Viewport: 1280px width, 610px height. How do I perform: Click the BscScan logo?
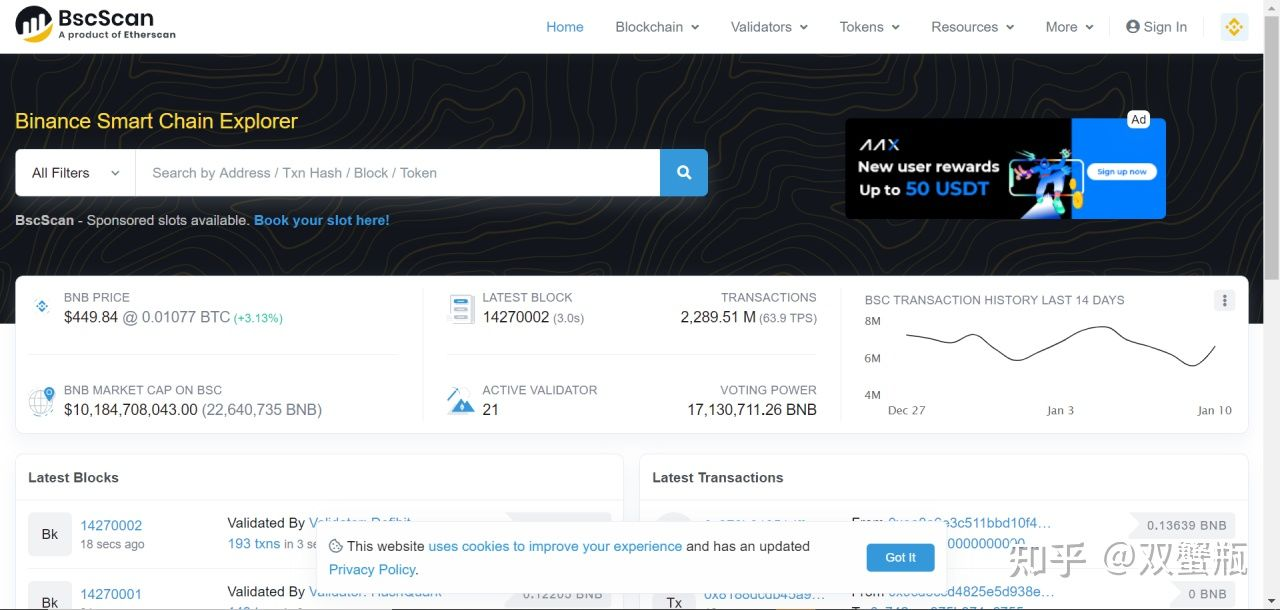[96, 25]
